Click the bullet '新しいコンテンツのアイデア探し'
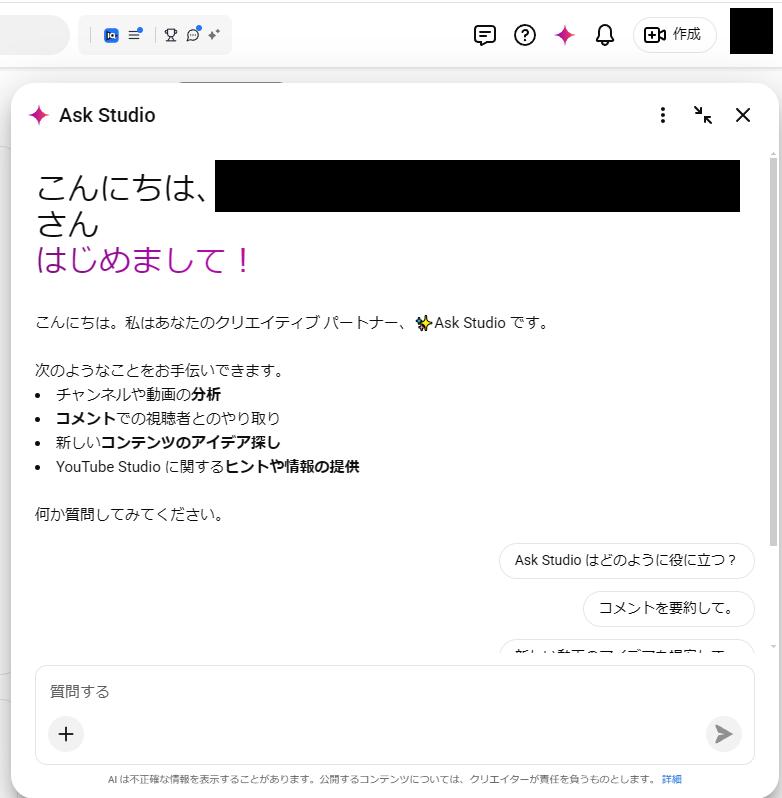This screenshot has width=782, height=798. tap(168, 442)
